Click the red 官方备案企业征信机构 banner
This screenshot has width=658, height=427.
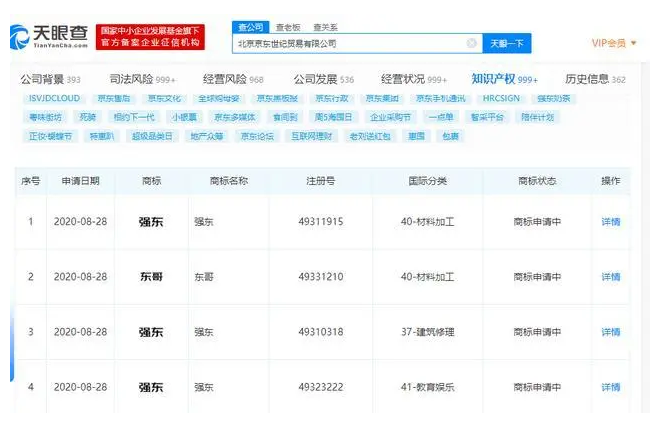(150, 37)
